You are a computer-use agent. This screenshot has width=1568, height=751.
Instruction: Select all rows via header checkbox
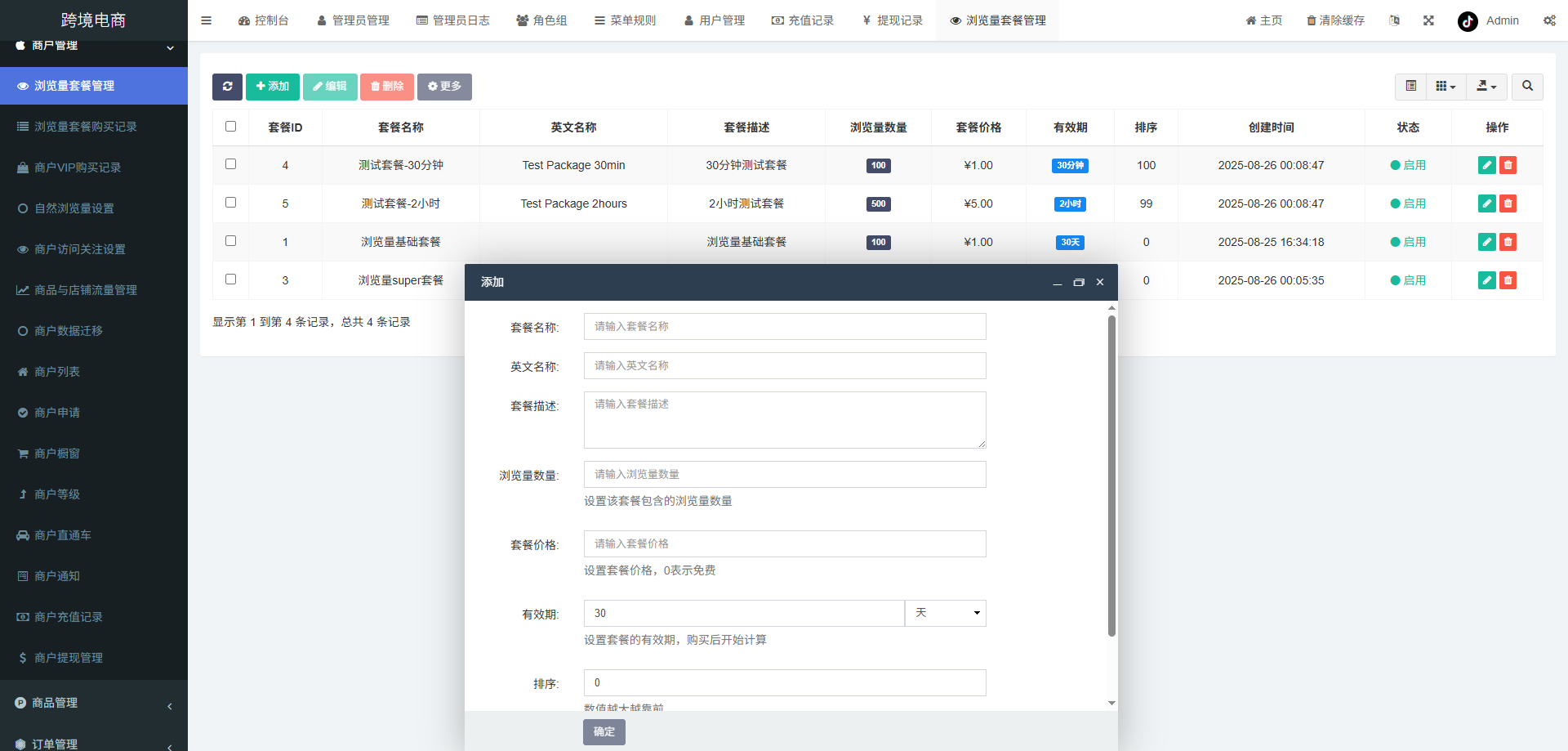pos(230,127)
